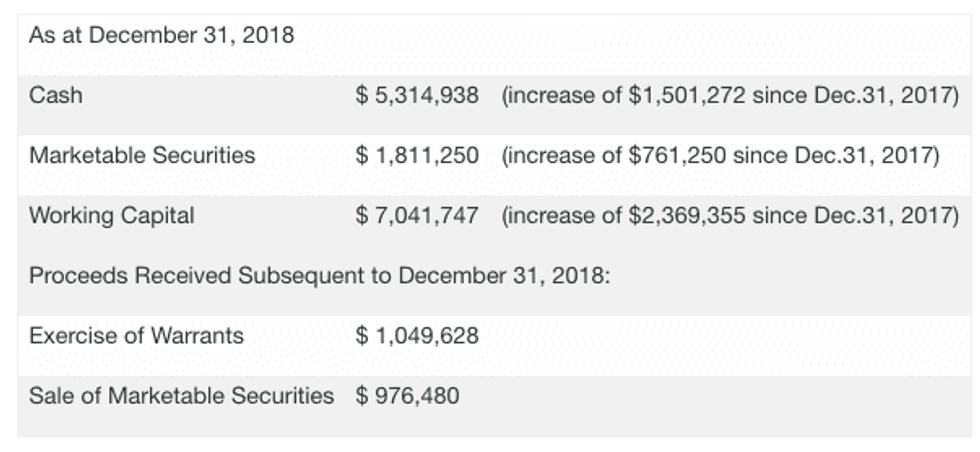Viewport: 980px width, 452px height.
Task: Click the 'Proceeds Received Subsequent' subheading
Action: 319,276
